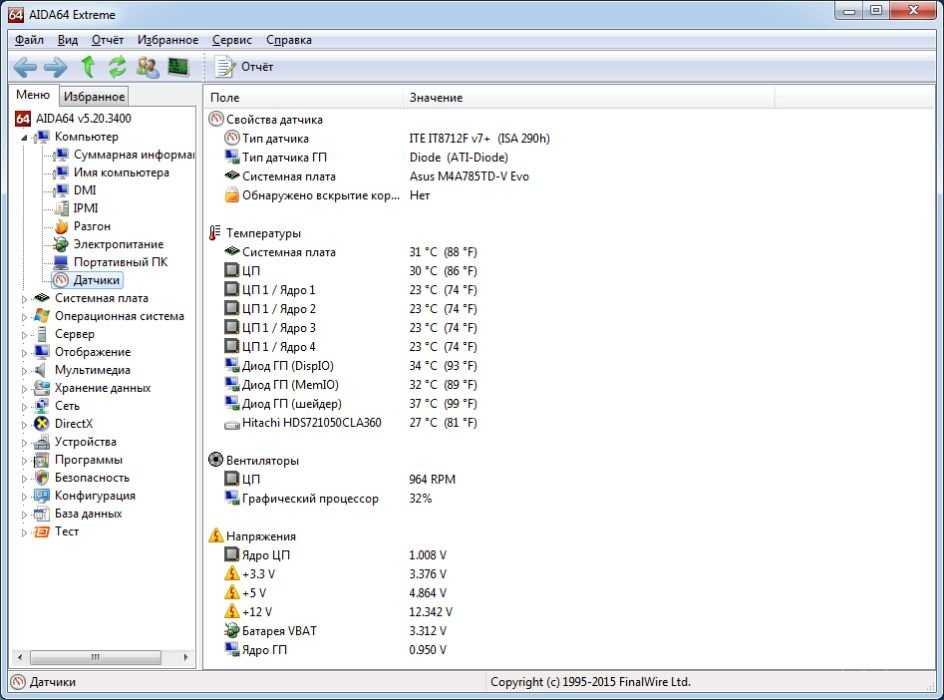Go forward with the blue right arrow

click(55, 67)
